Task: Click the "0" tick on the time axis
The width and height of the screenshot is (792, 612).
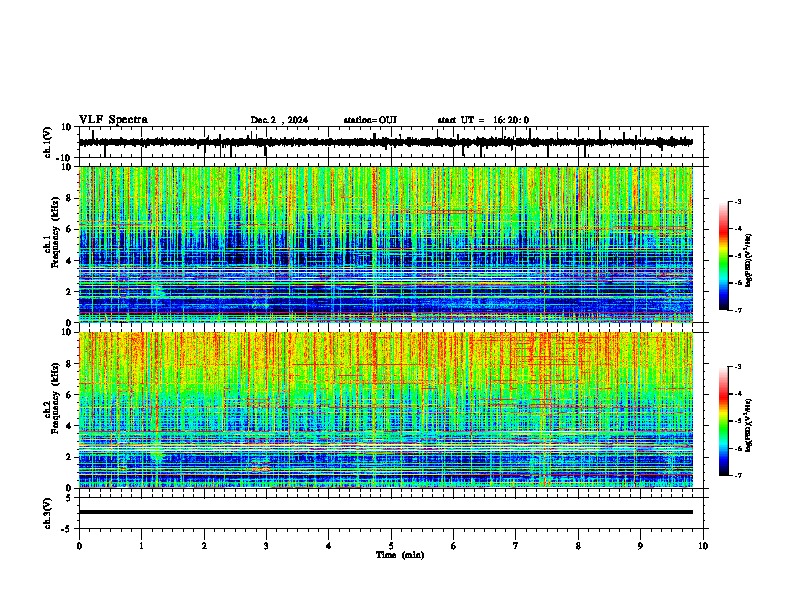Action: [79, 546]
